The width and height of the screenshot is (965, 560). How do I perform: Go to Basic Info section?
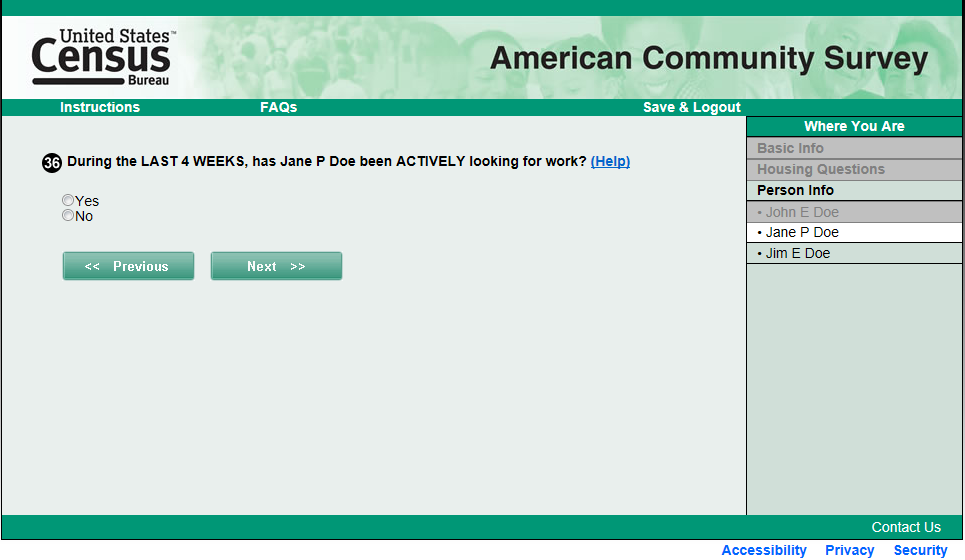[854, 148]
